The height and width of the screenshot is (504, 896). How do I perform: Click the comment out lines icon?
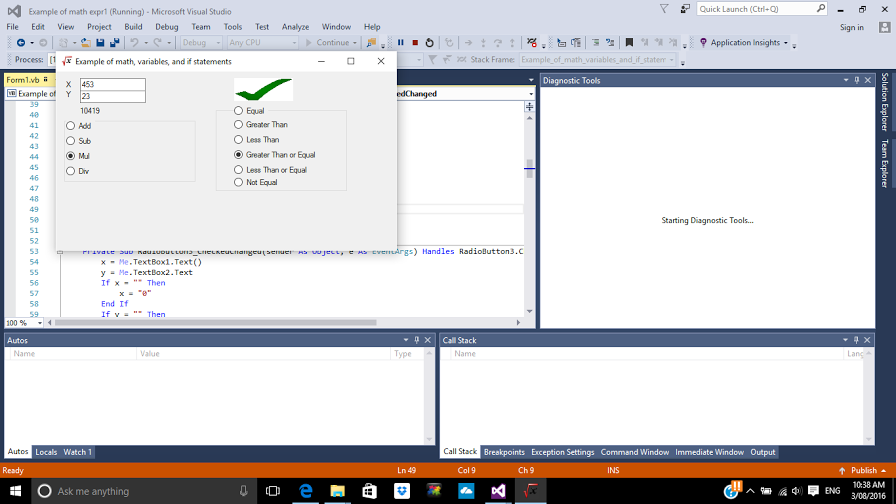pos(595,43)
